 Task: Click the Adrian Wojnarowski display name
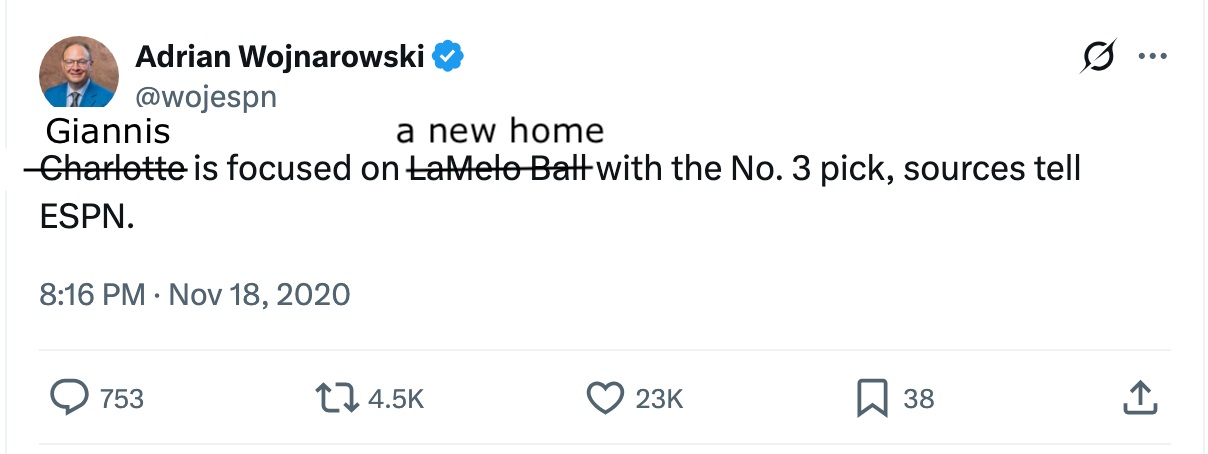(x=279, y=57)
